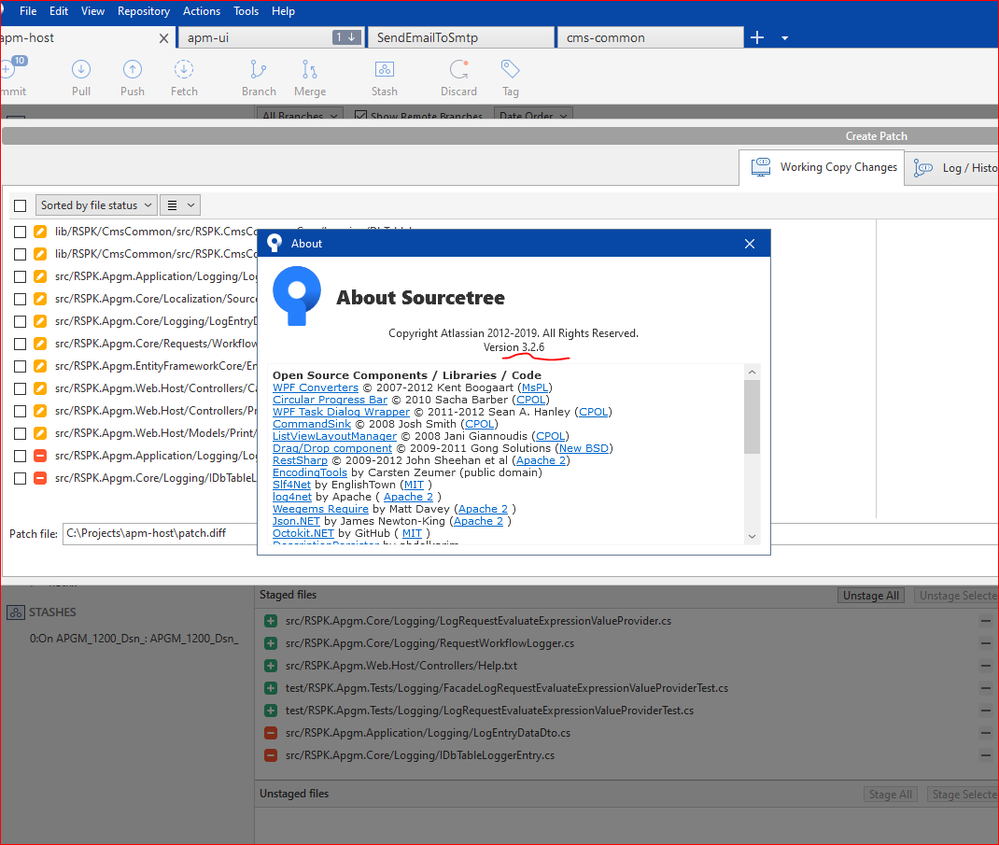The height and width of the screenshot is (845, 999).
Task: Open the tab list dropdown arrow
Action: coord(785,38)
